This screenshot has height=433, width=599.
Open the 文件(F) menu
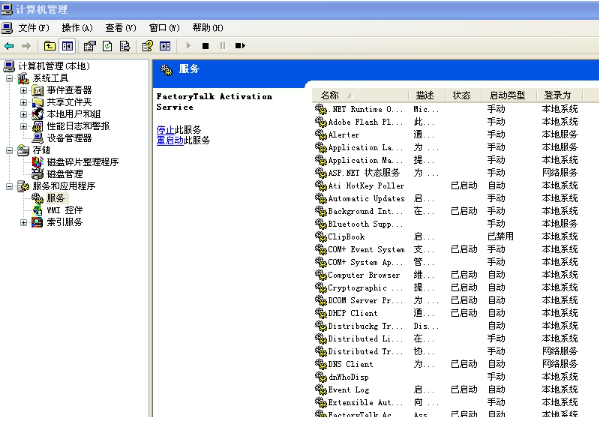tap(34, 28)
